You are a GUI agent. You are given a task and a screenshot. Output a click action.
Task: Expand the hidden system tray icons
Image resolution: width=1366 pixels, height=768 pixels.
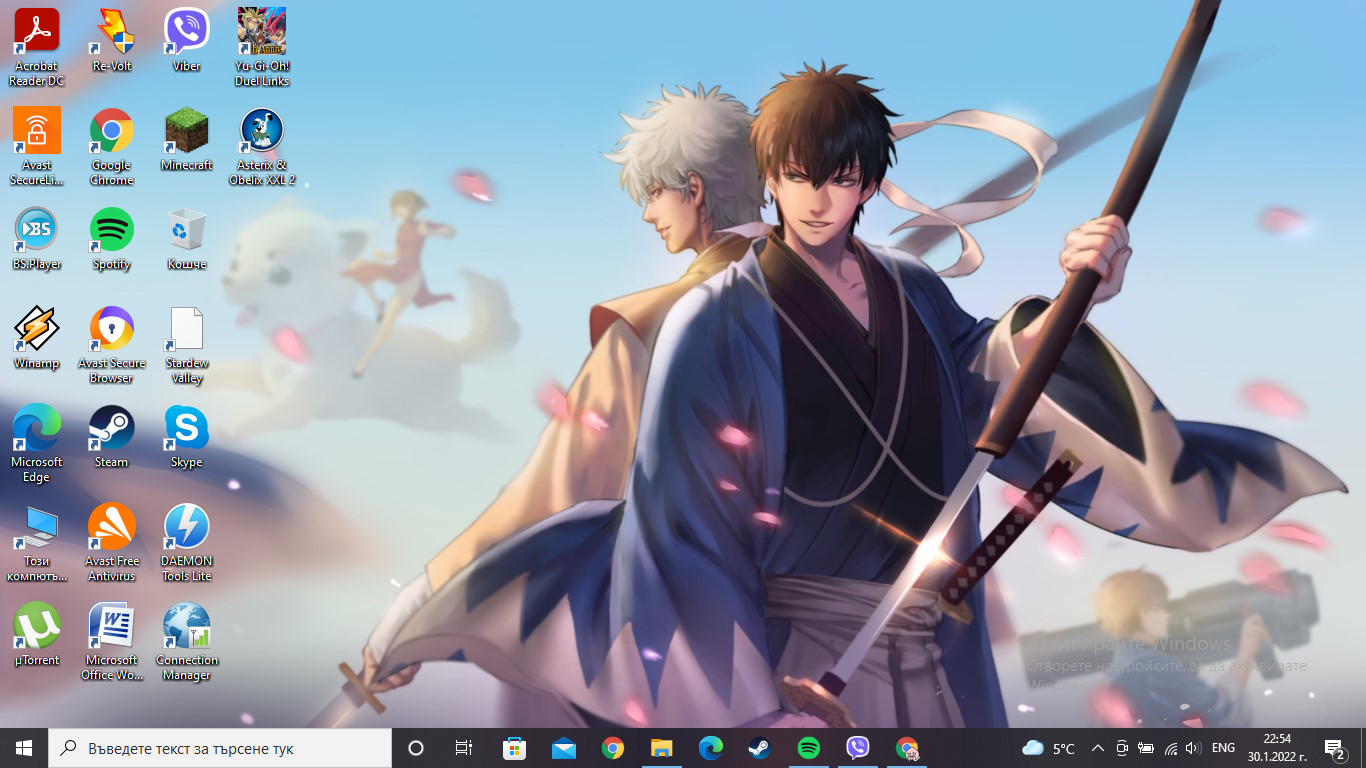coord(1097,748)
